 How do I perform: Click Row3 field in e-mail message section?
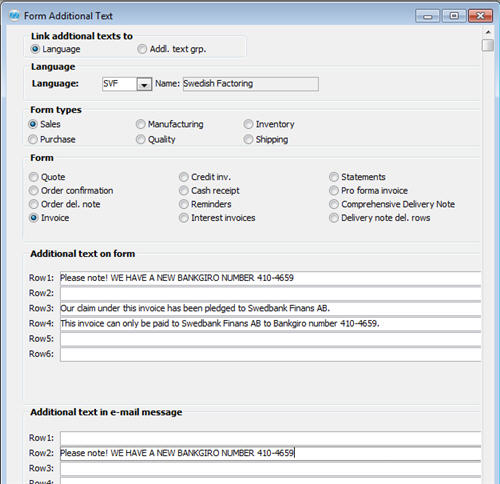point(270,468)
